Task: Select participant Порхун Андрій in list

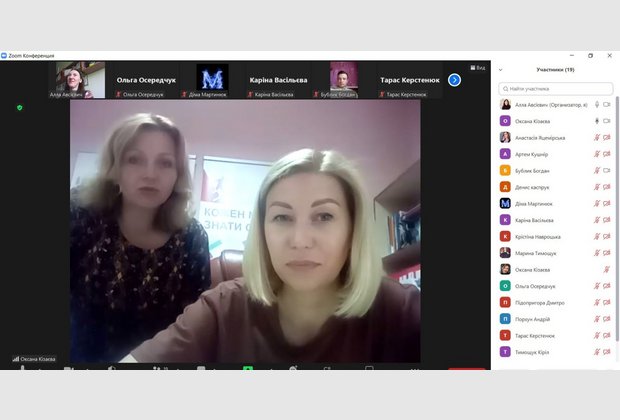Action: [555, 319]
